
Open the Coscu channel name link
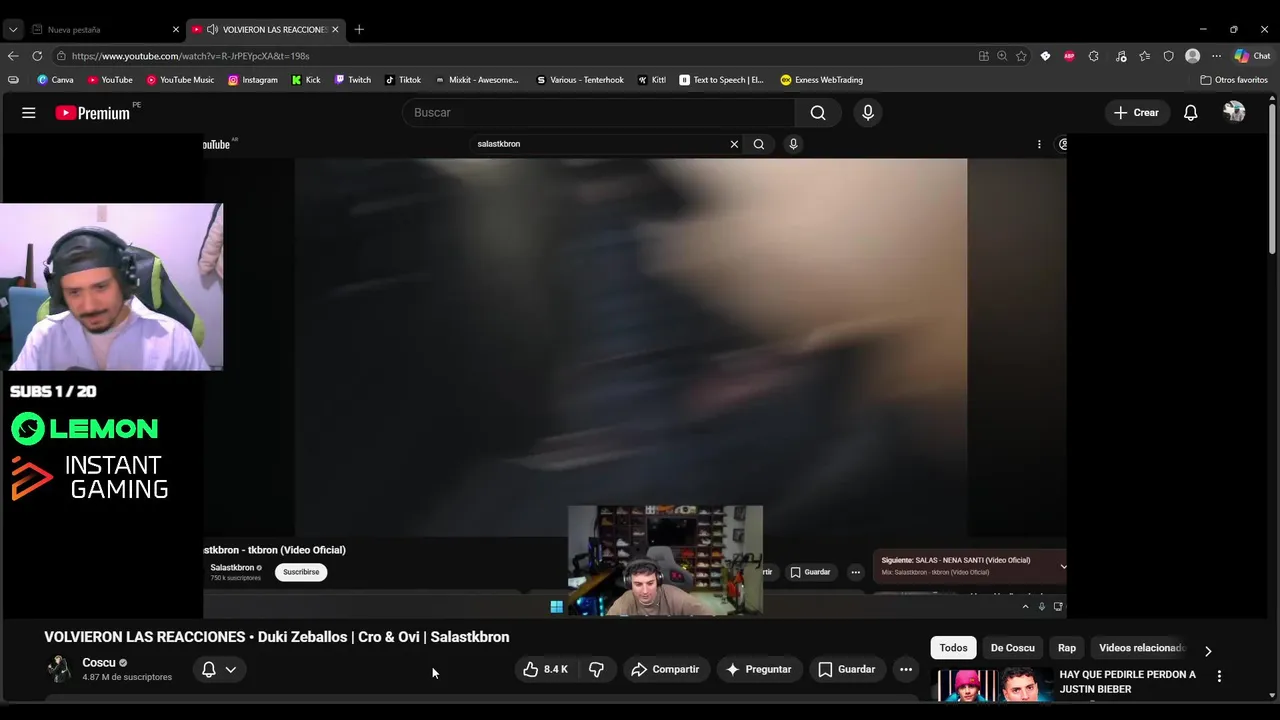point(98,663)
